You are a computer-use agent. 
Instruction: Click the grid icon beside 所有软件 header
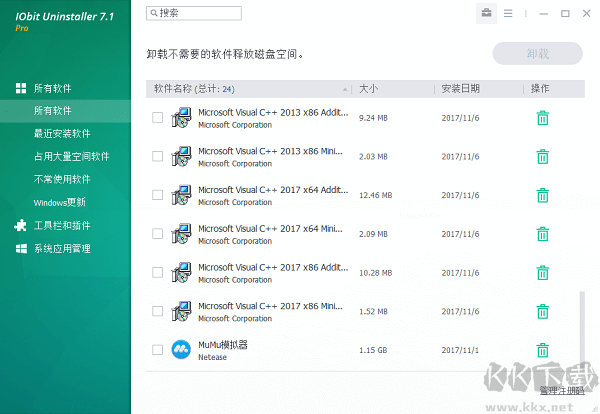click(x=21, y=88)
